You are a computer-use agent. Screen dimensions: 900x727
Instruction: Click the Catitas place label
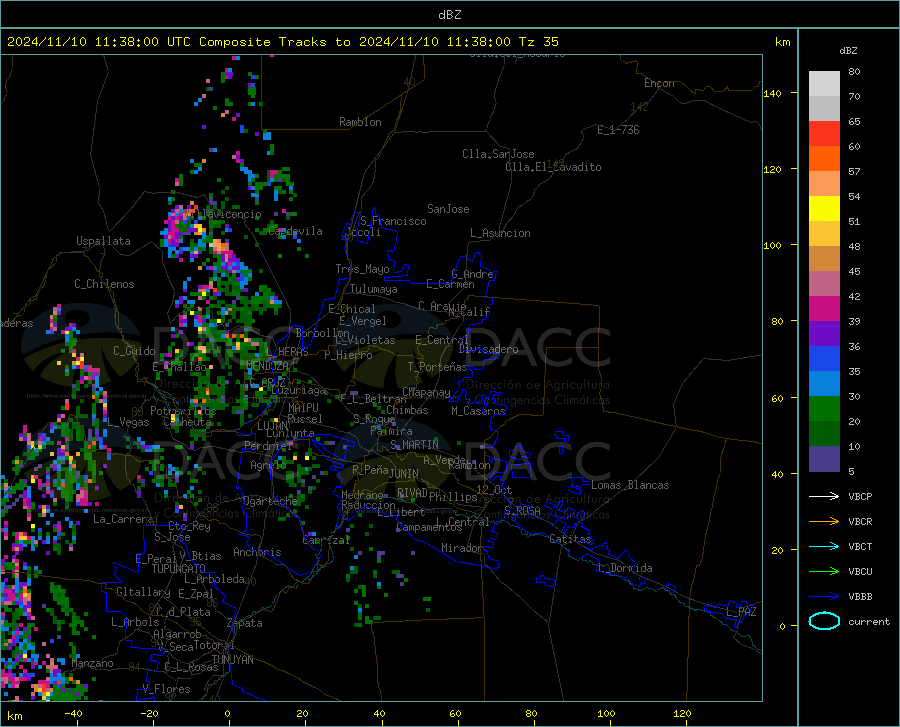point(570,539)
